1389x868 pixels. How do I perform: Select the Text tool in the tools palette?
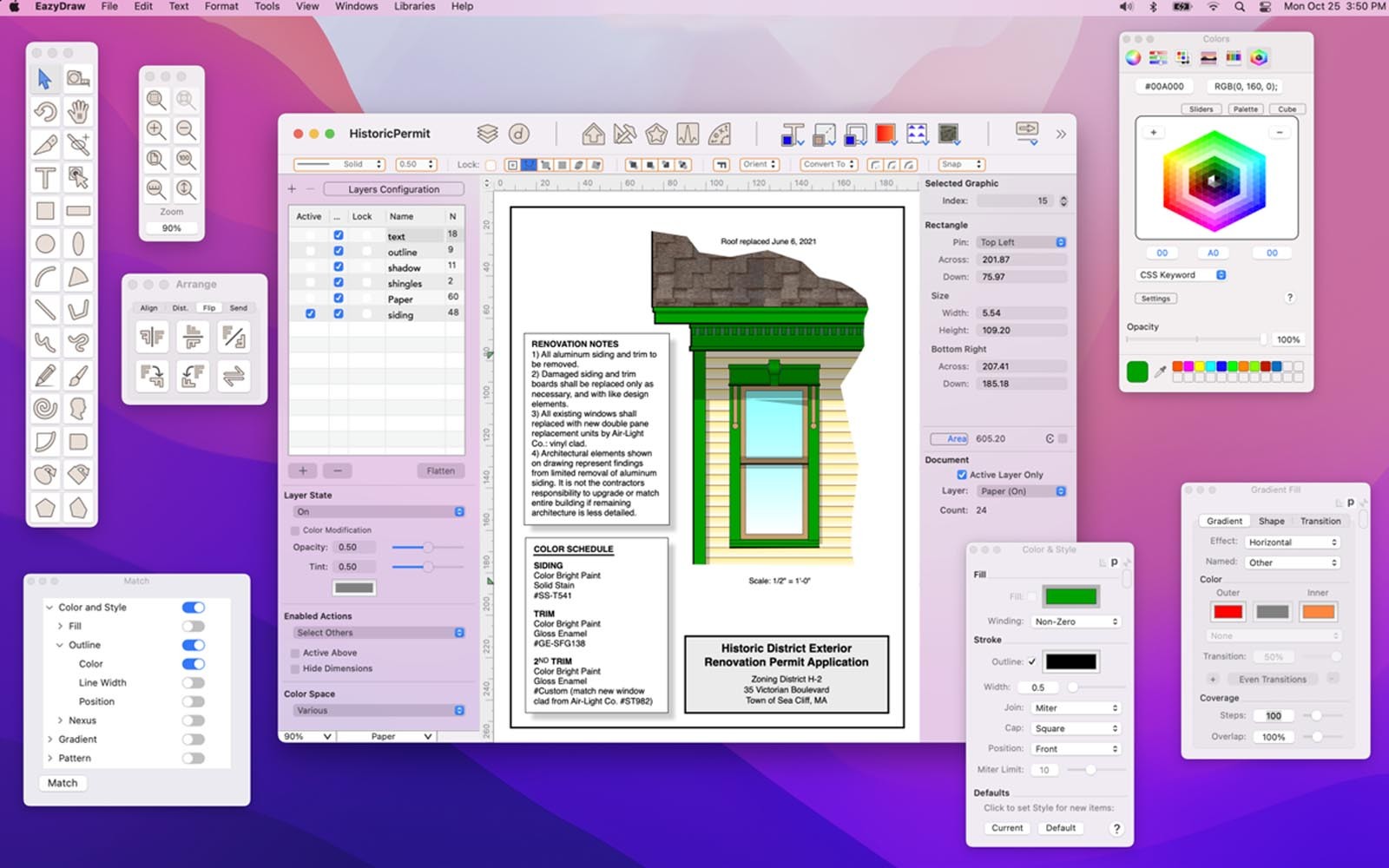click(x=45, y=178)
